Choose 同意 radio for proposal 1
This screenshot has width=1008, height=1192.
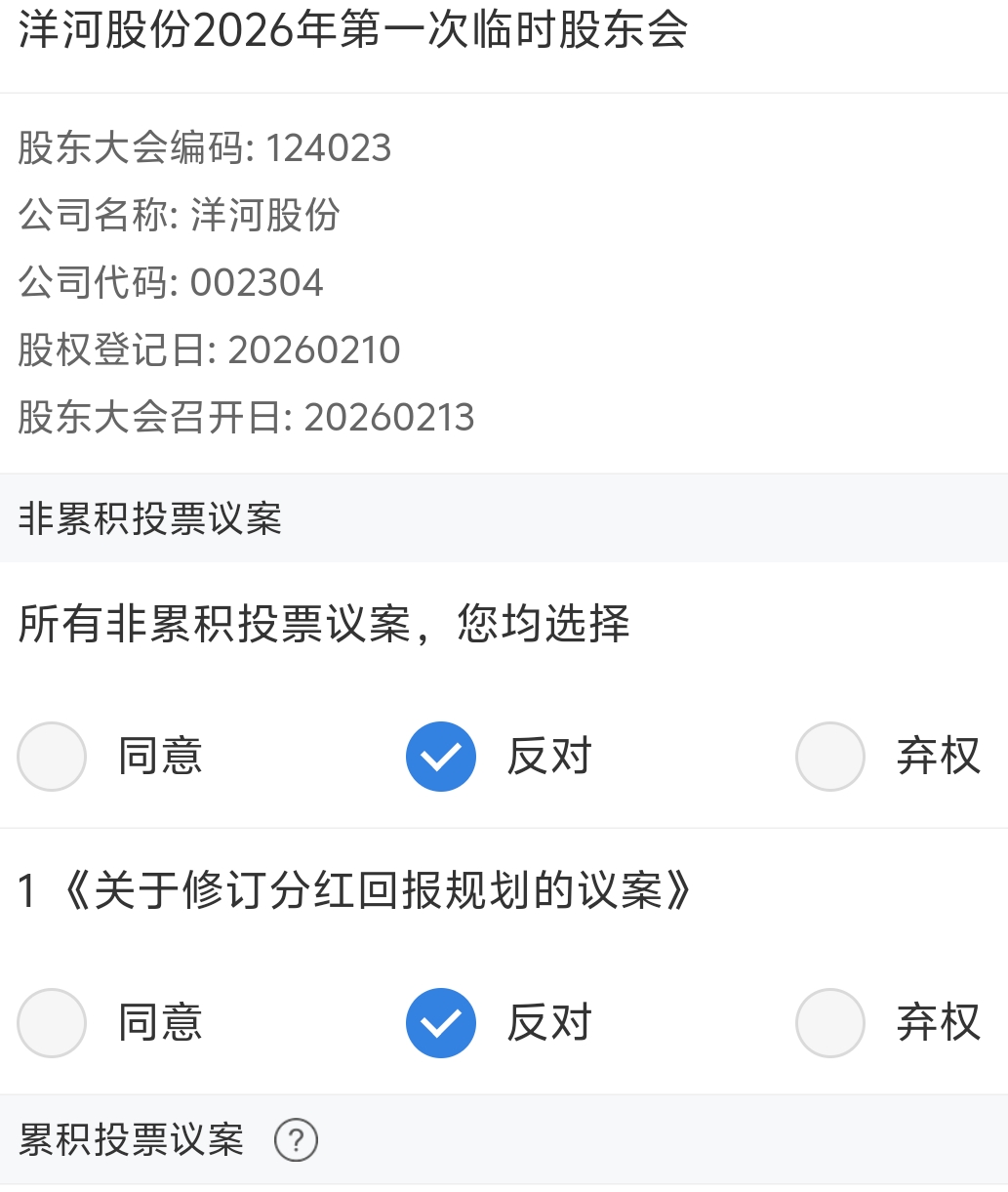pyautogui.click(x=52, y=1023)
